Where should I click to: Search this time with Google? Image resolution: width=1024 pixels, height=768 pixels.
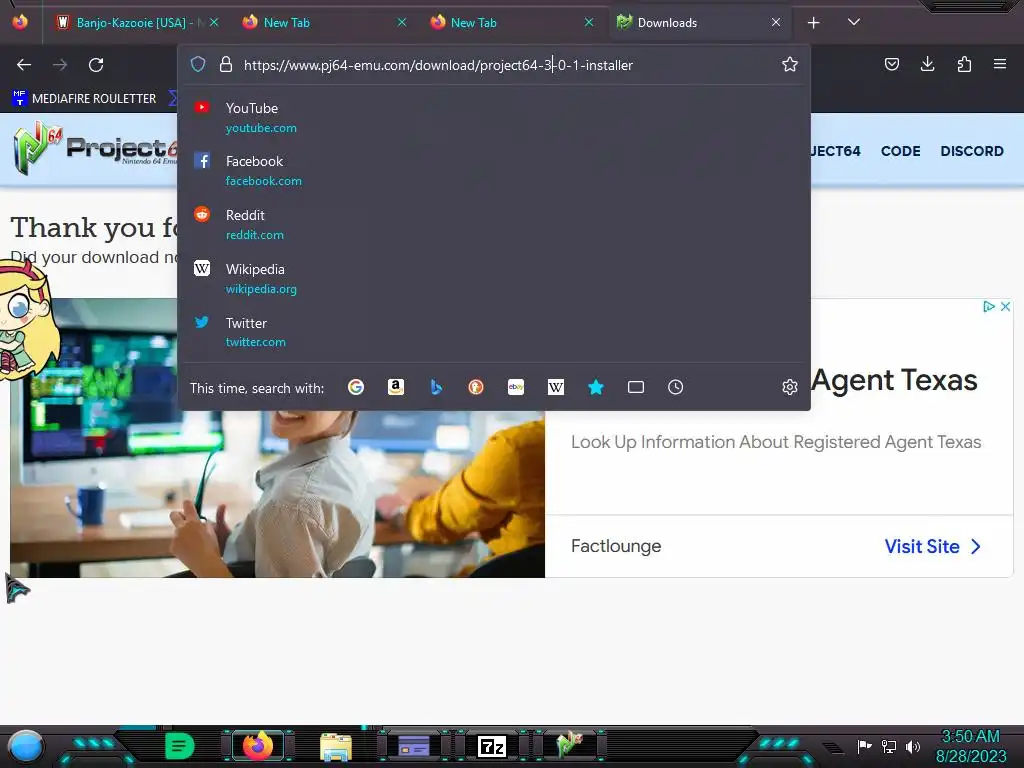(x=356, y=387)
